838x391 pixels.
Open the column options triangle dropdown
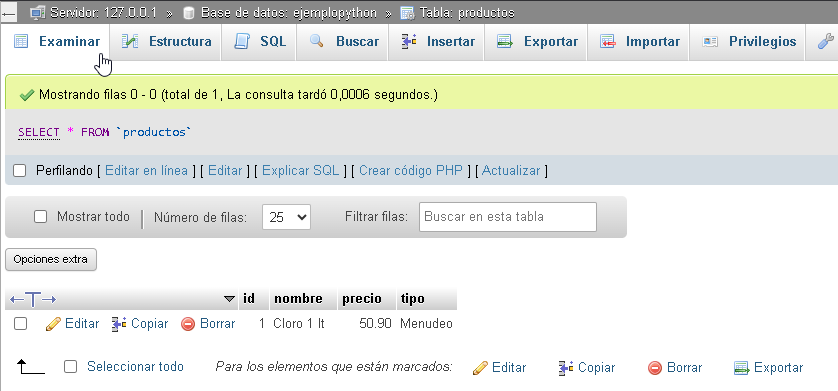tap(229, 299)
